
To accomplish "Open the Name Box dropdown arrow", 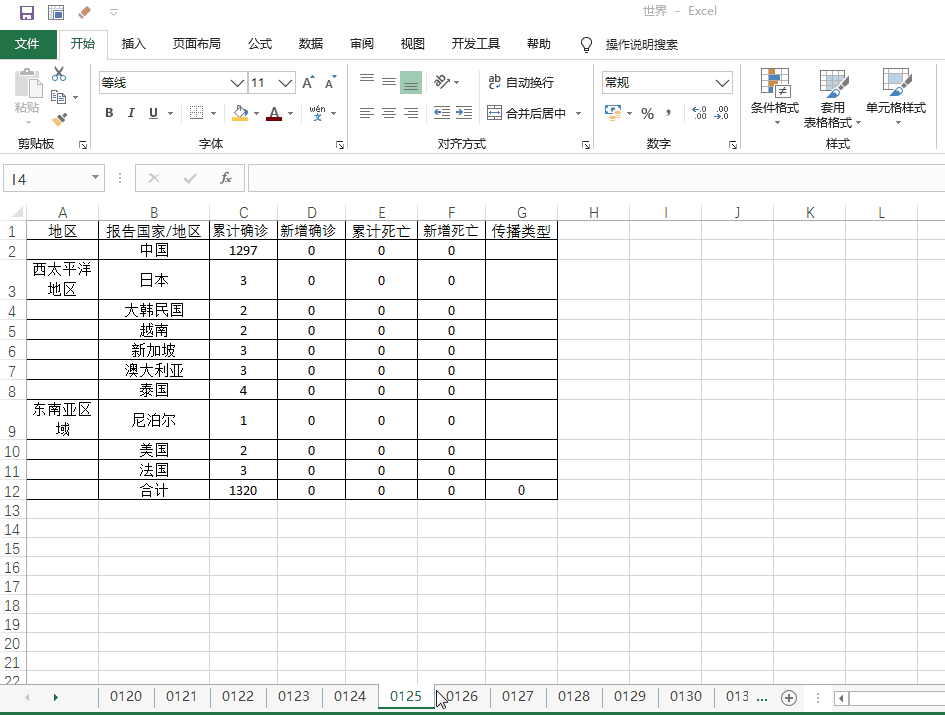I will (96, 178).
